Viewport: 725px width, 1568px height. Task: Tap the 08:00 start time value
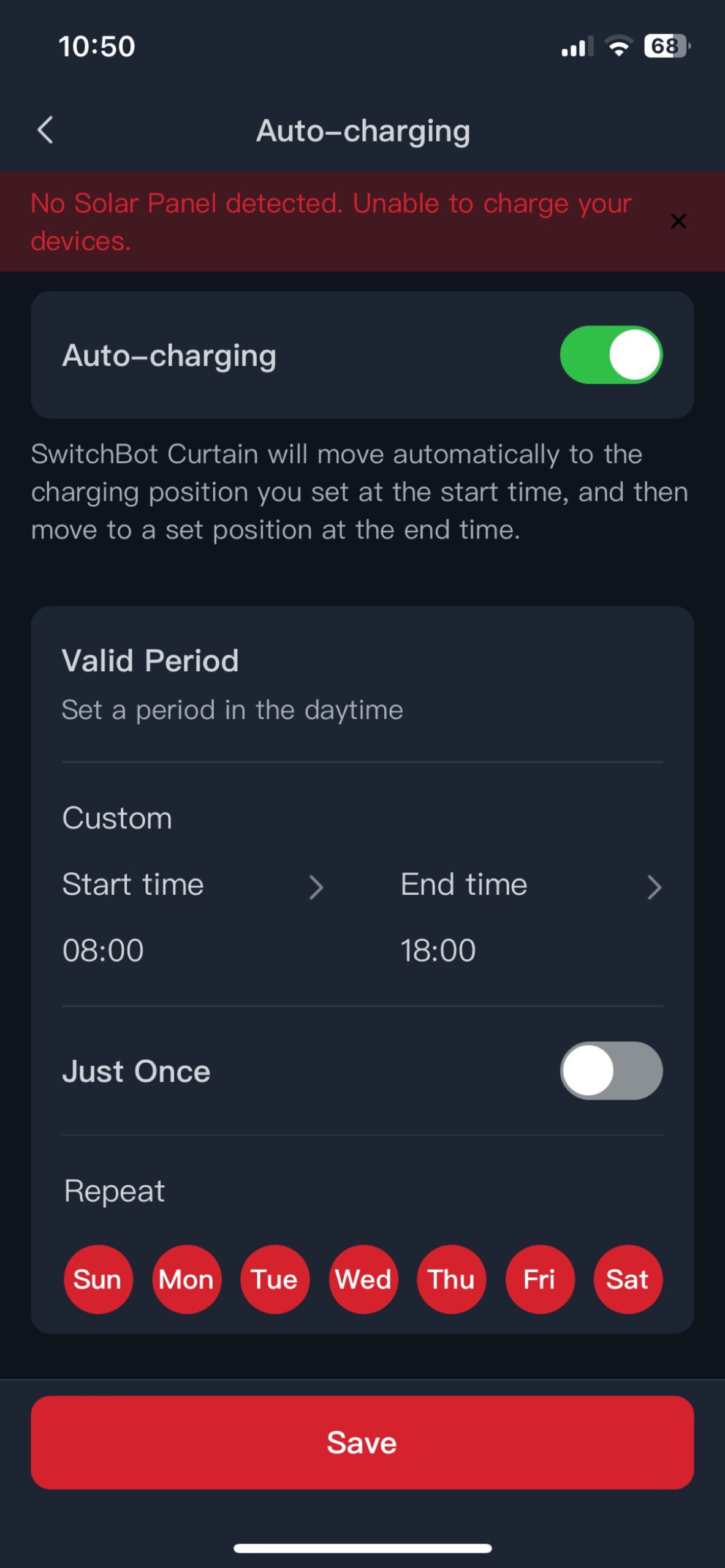[103, 951]
